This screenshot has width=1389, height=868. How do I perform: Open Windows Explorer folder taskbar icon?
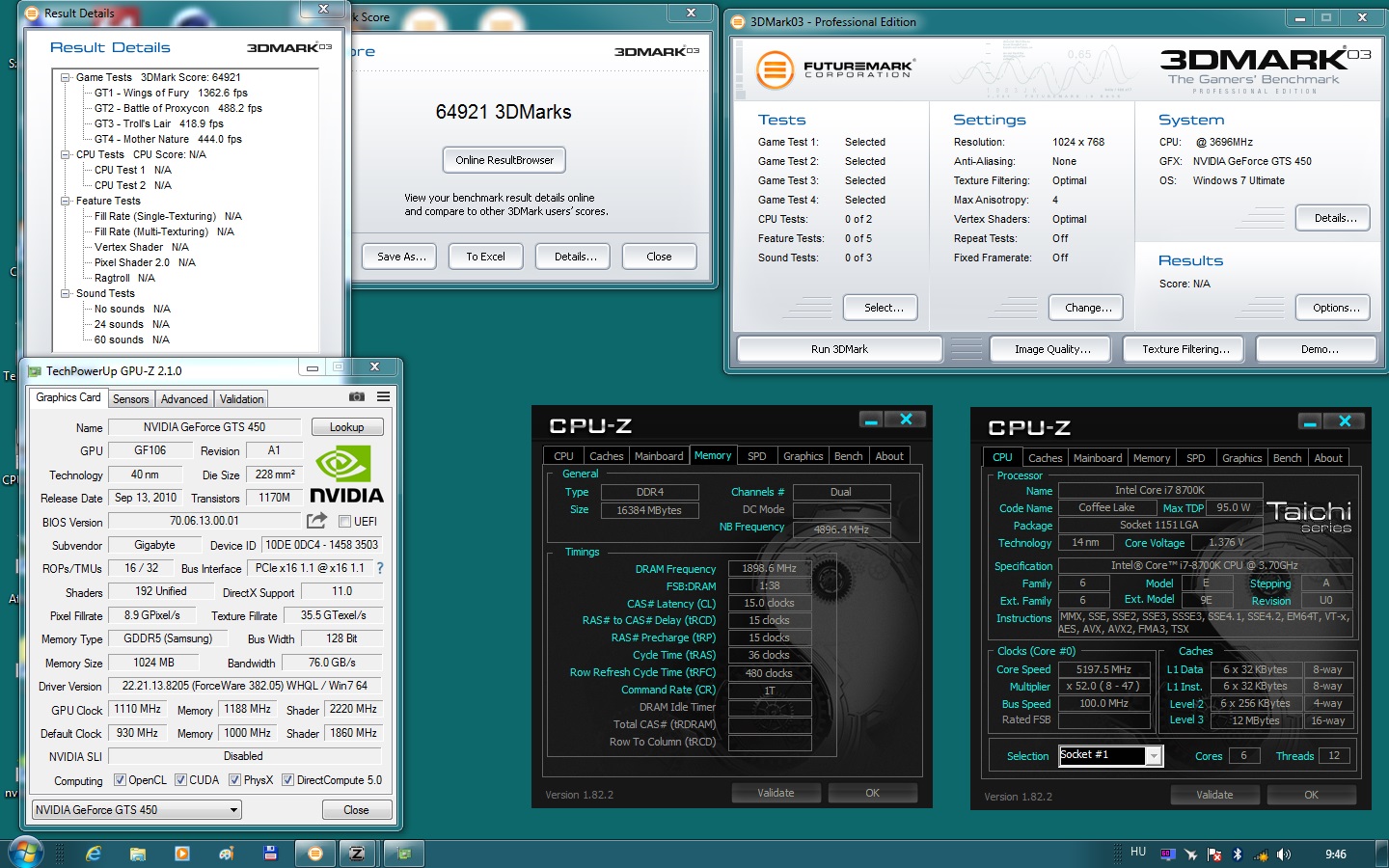click(x=138, y=854)
